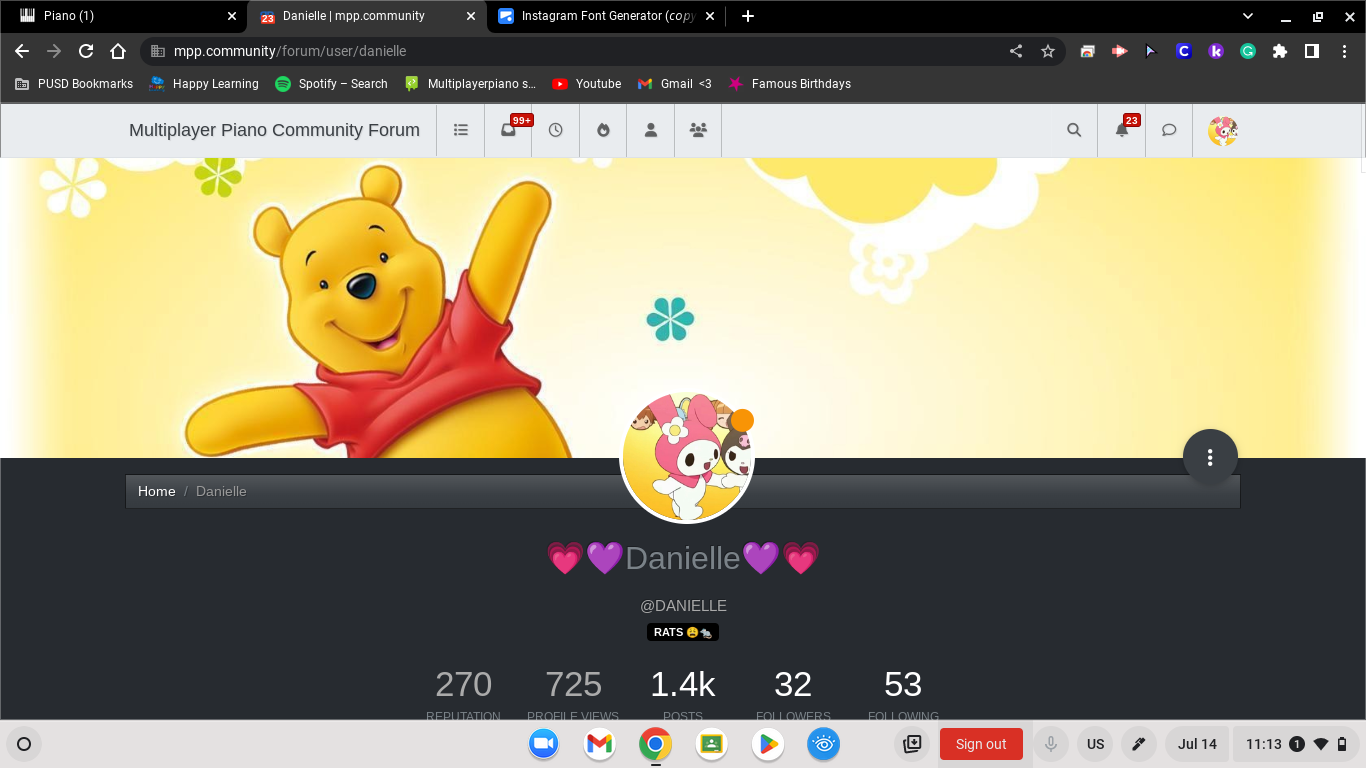The image size is (1366, 768).
Task: Click Danielle's My Melody profile picture
Action: (x=687, y=457)
